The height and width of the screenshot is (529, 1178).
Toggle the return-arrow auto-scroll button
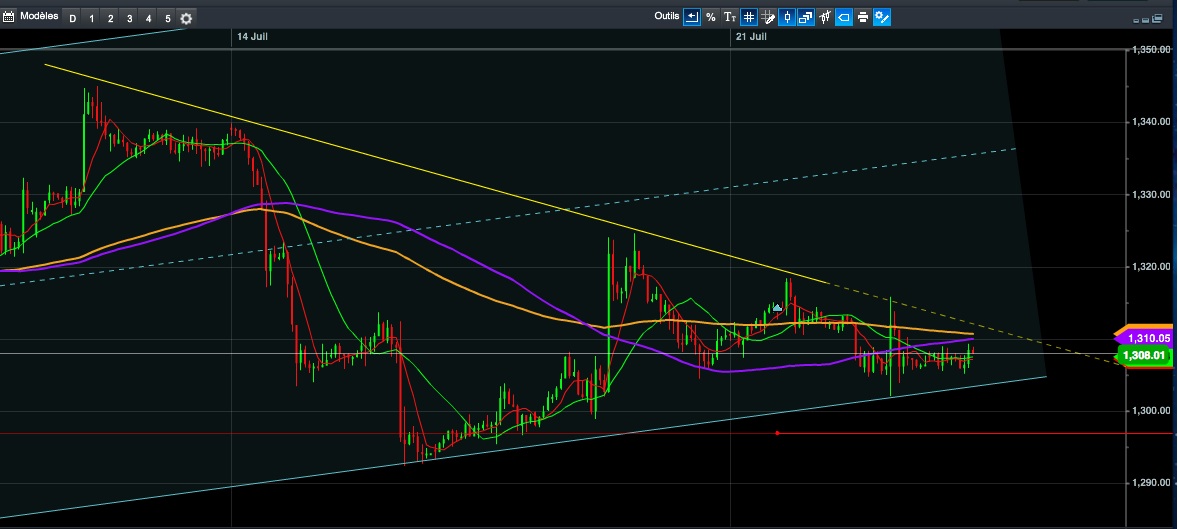coord(691,17)
